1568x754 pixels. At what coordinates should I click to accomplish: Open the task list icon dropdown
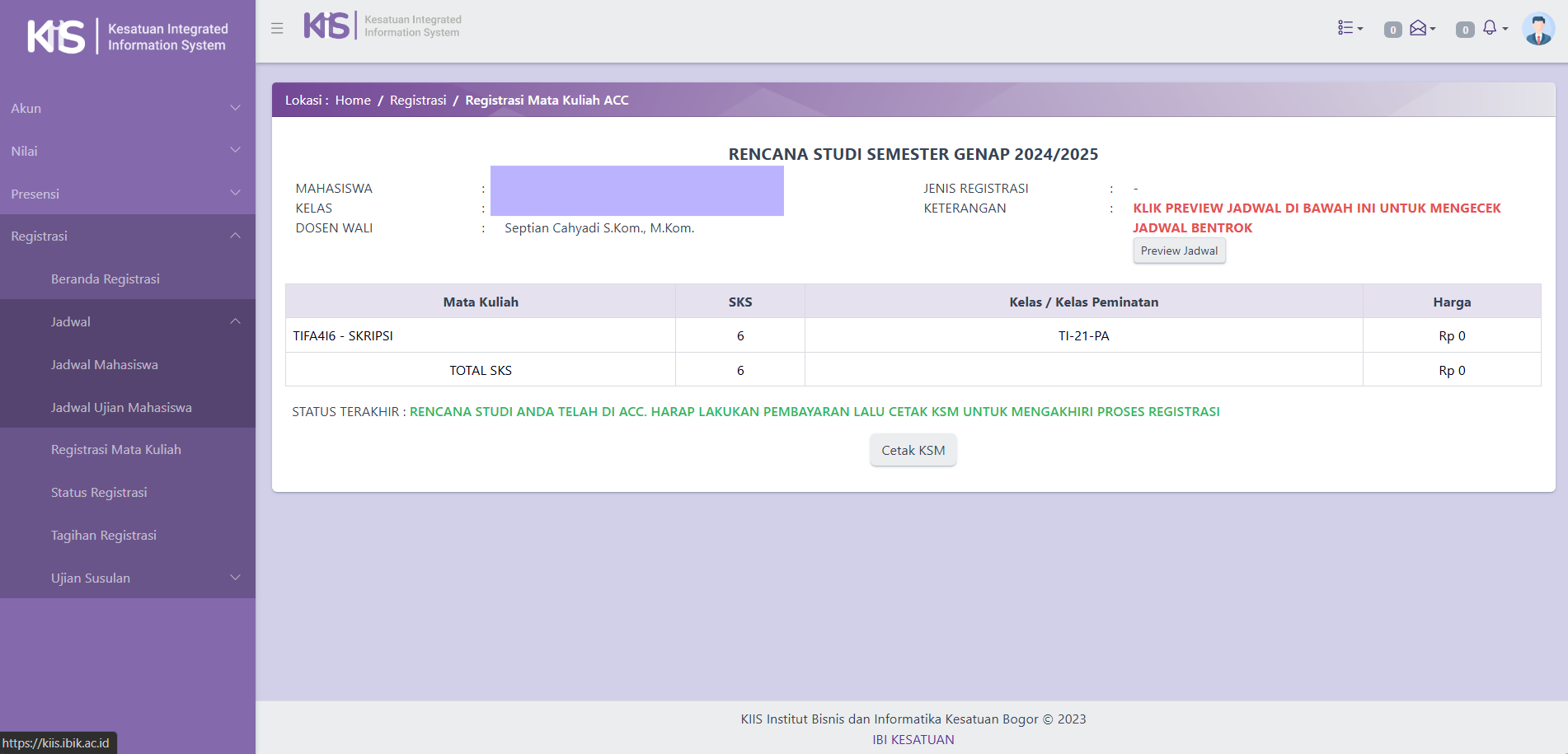coord(1350,28)
